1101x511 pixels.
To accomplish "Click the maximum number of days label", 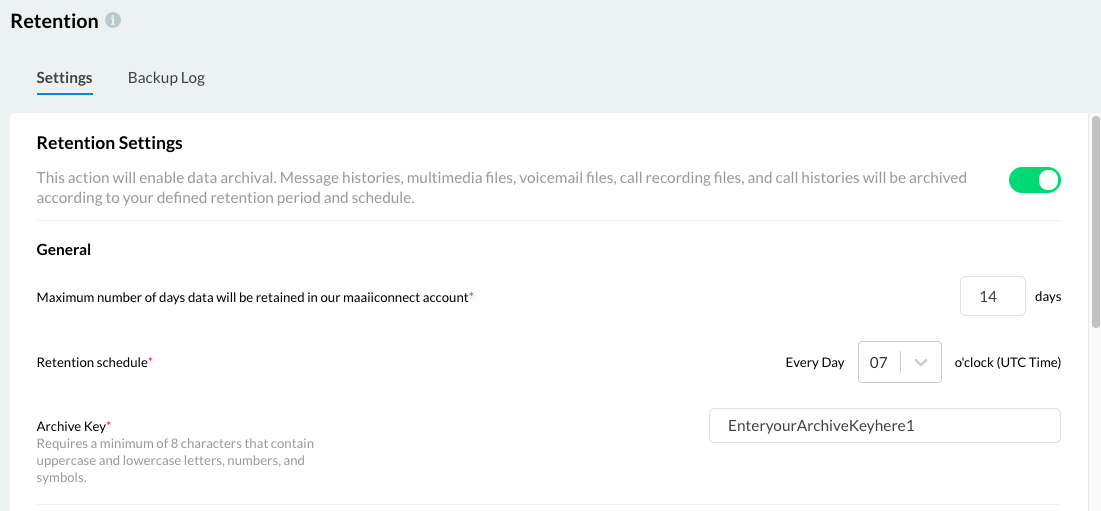I will pyautogui.click(x=253, y=298).
